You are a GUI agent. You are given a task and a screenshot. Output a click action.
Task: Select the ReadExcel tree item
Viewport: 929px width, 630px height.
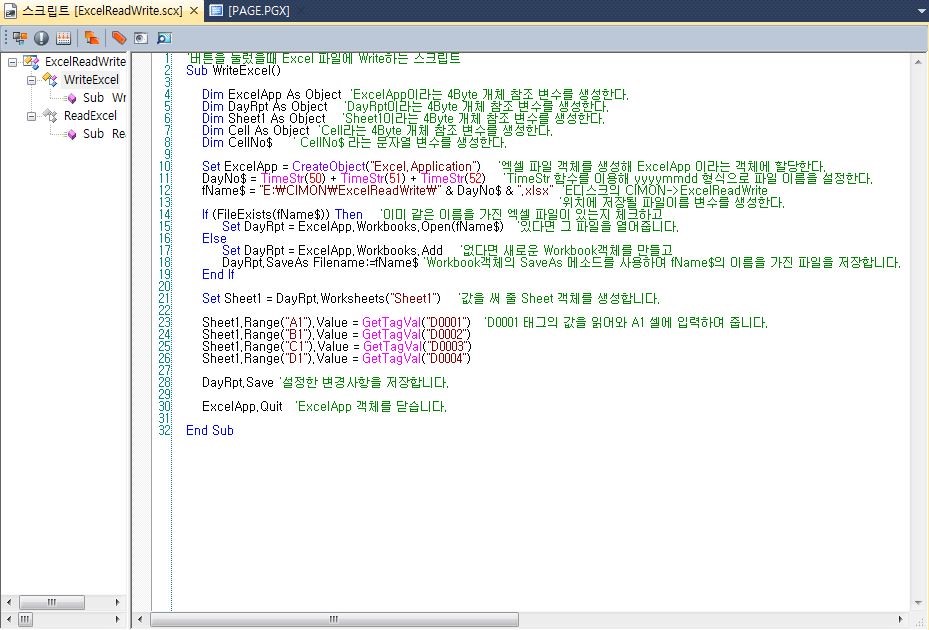point(90,116)
